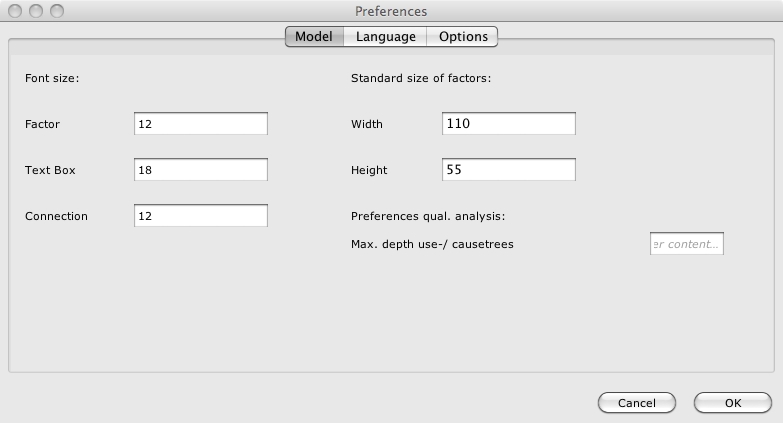The width and height of the screenshot is (783, 423).
Task: Close the Preferences window
Action: point(17,11)
